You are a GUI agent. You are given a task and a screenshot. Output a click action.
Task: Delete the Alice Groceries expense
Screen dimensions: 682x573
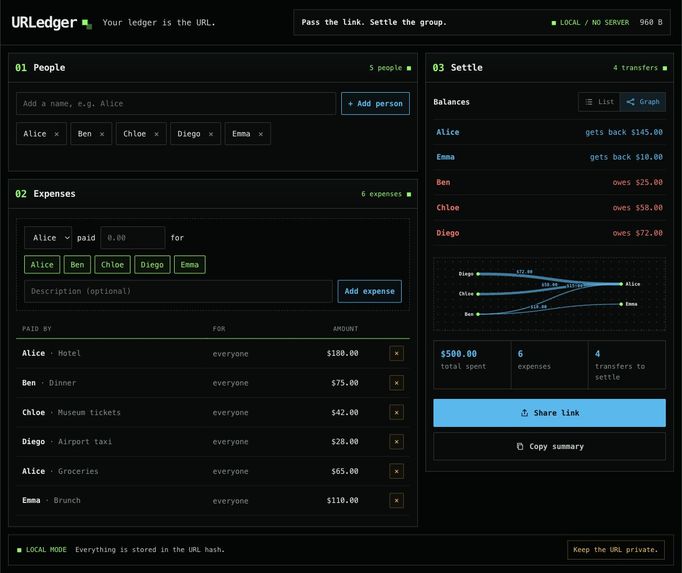coord(396,471)
